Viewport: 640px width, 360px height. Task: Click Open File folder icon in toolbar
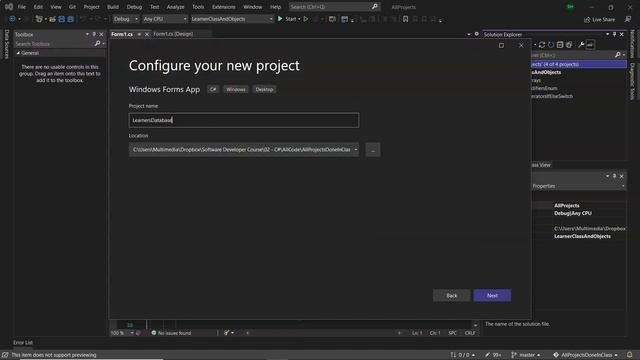(x=52, y=19)
